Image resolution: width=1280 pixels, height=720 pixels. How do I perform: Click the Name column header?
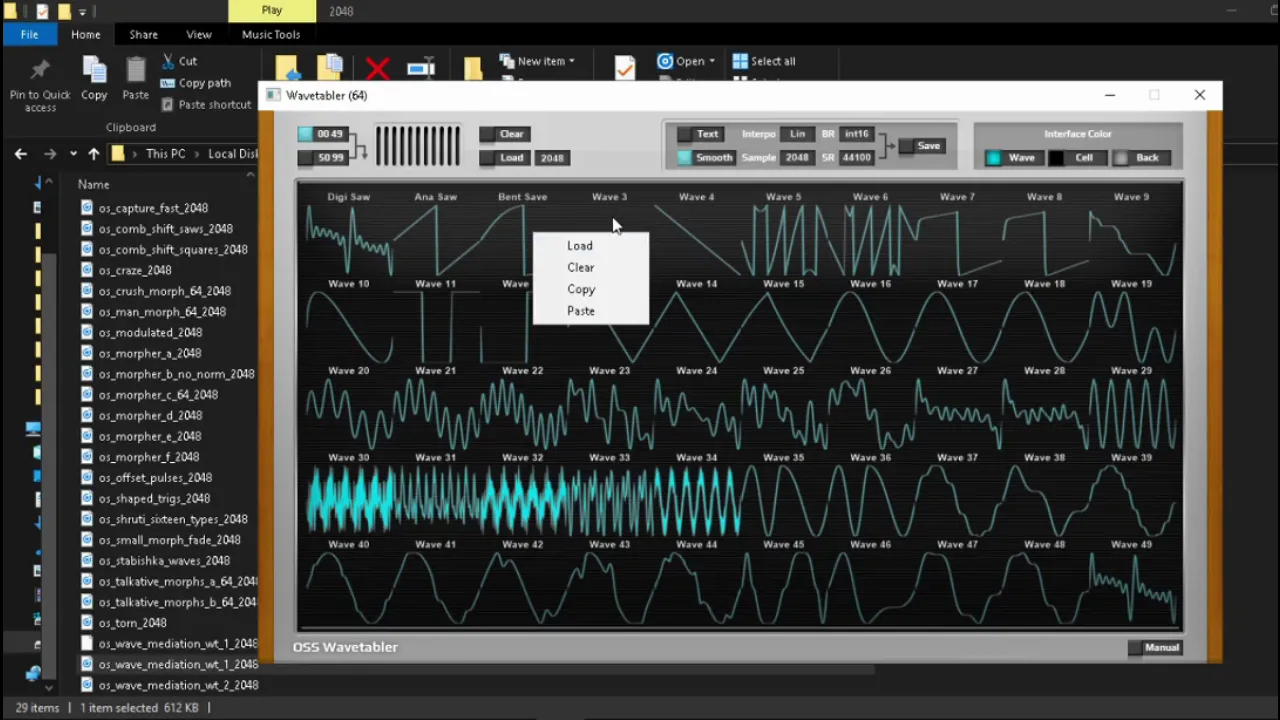click(94, 185)
